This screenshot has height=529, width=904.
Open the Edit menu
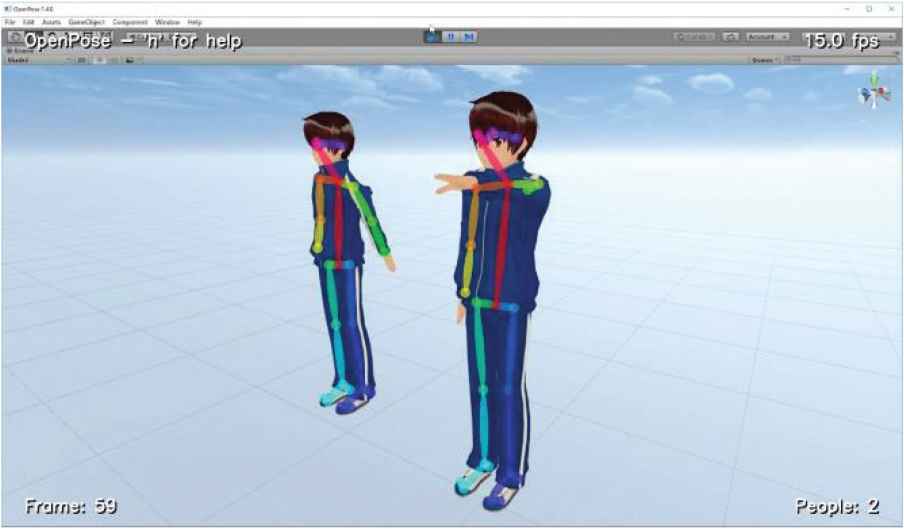click(28, 22)
